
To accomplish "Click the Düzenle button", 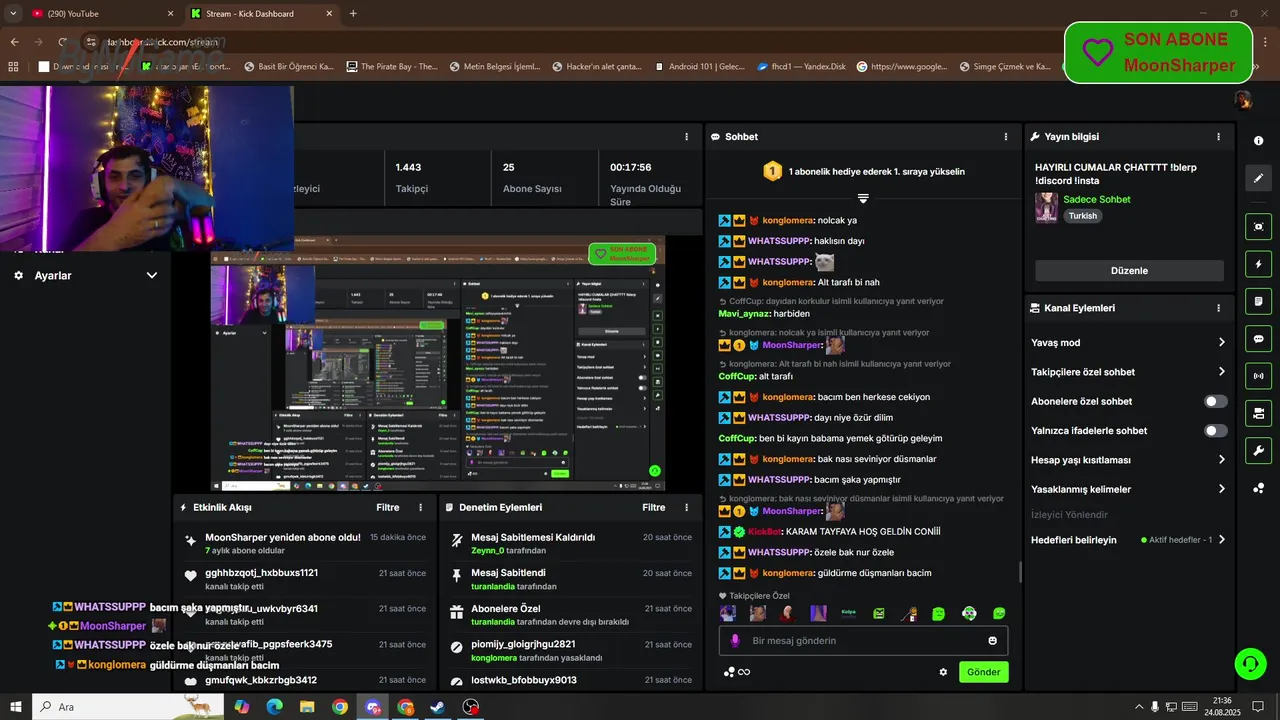I will pos(1129,271).
